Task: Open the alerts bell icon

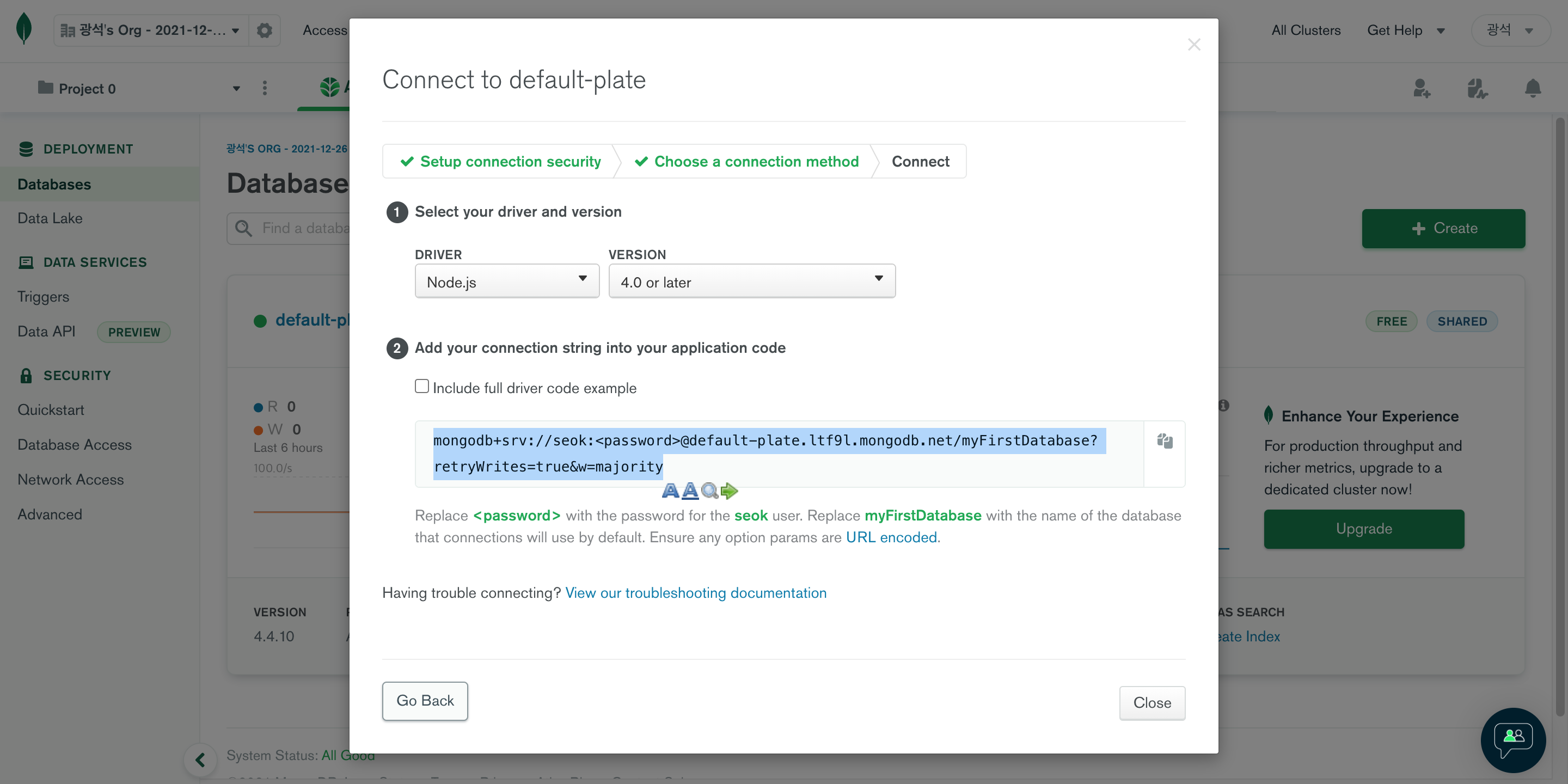Action: [1533, 89]
